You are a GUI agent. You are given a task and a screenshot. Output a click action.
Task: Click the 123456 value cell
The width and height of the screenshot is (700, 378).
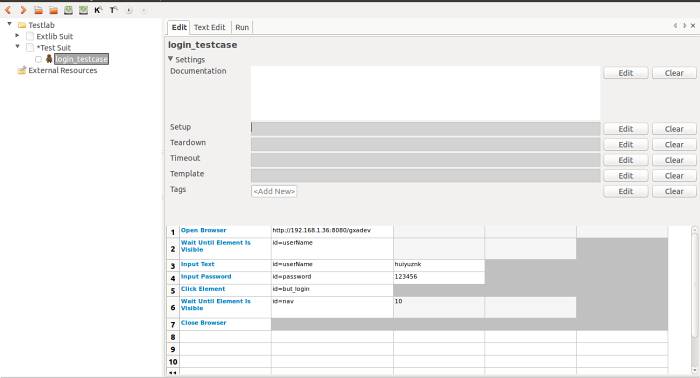pyautogui.click(x=438, y=278)
